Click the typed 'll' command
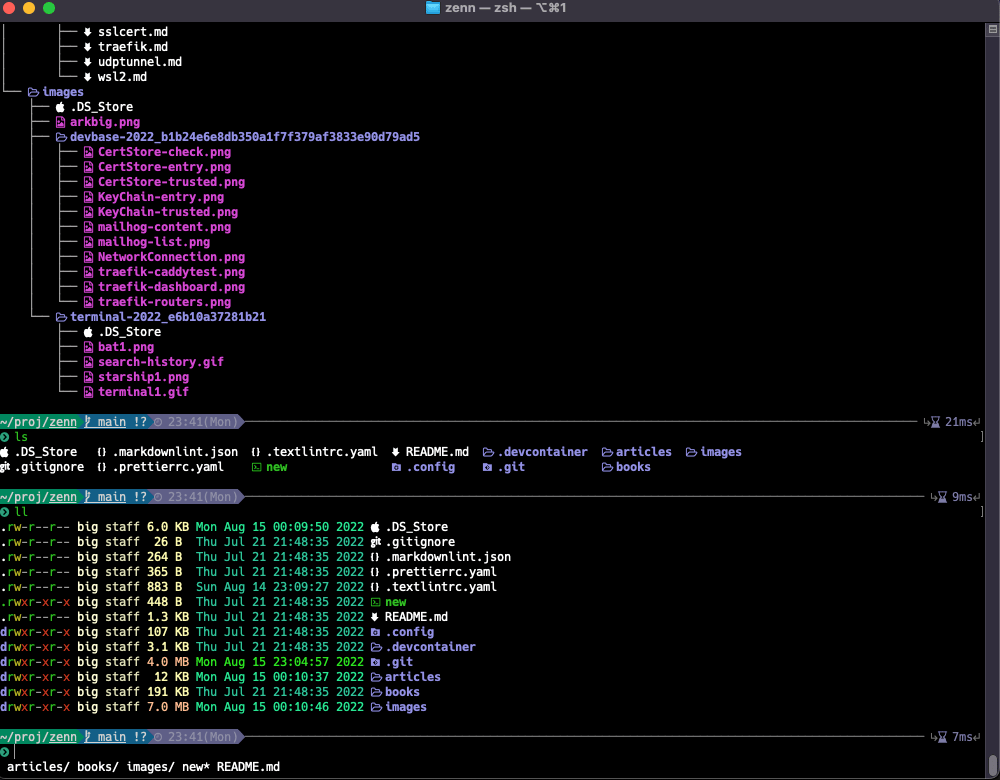 [21, 512]
